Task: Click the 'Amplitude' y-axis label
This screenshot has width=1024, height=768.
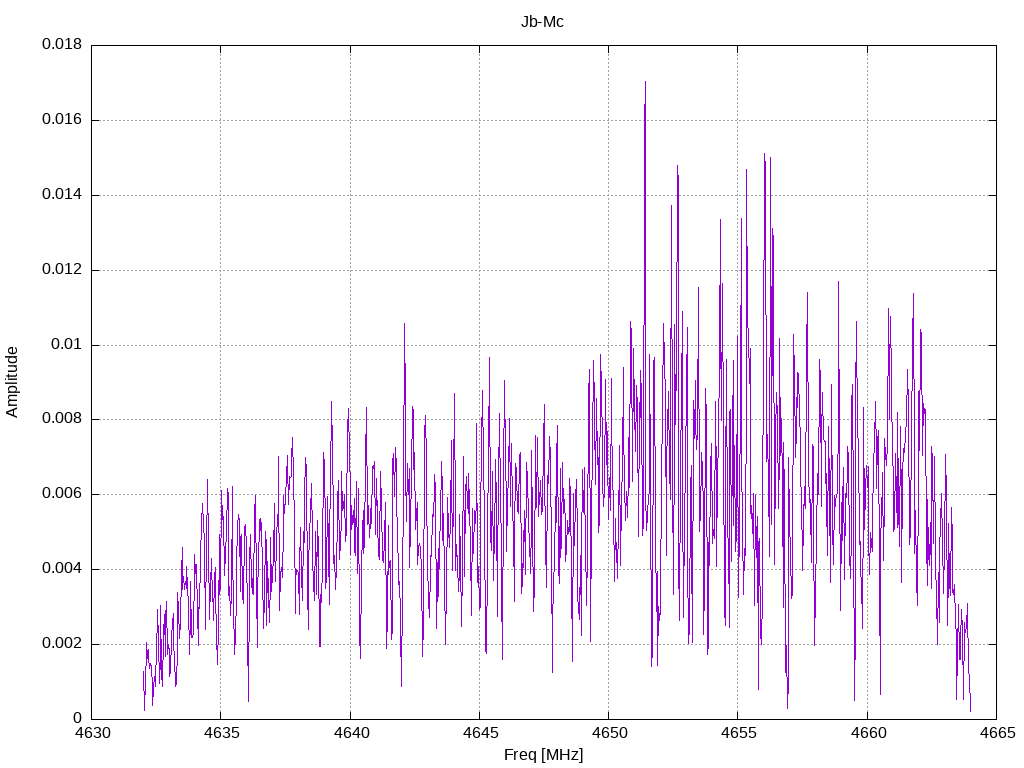Action: pyautogui.click(x=12, y=382)
